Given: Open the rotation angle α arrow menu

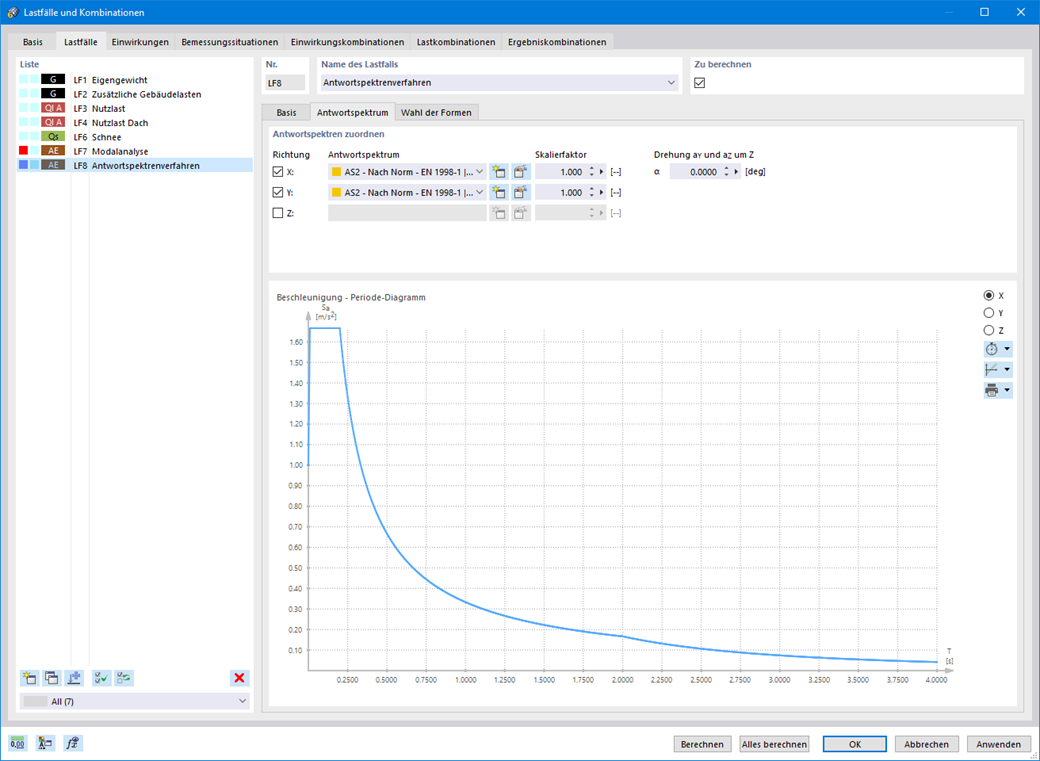Looking at the screenshot, I should 736,172.
